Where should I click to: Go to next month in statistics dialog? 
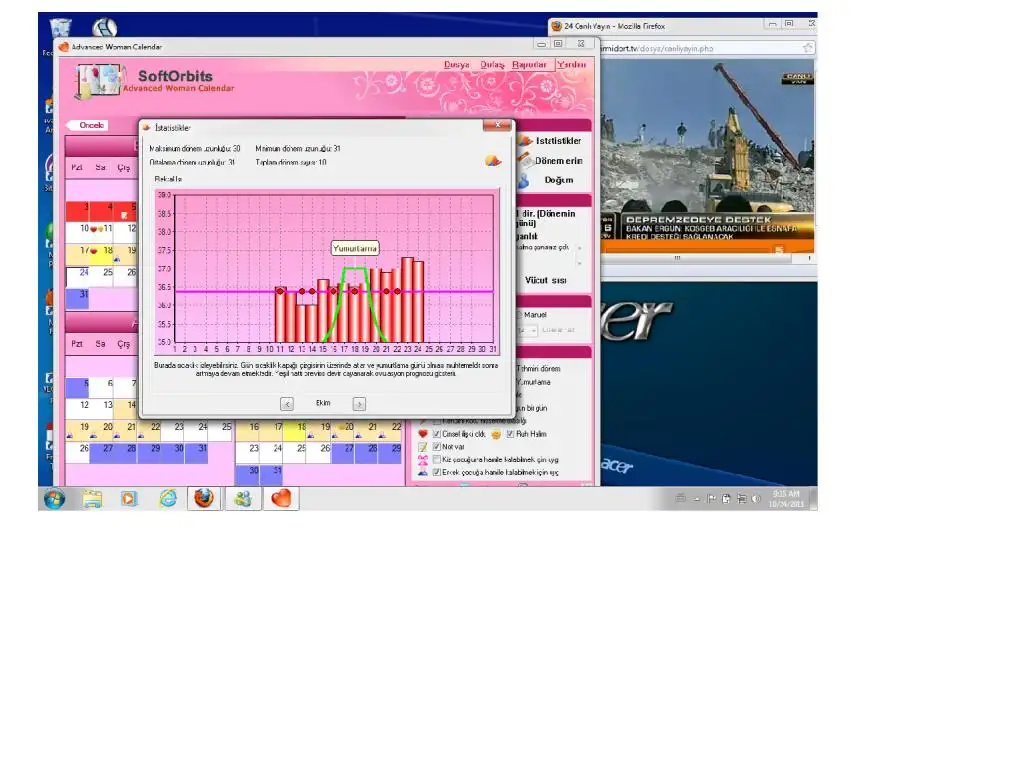tap(359, 404)
